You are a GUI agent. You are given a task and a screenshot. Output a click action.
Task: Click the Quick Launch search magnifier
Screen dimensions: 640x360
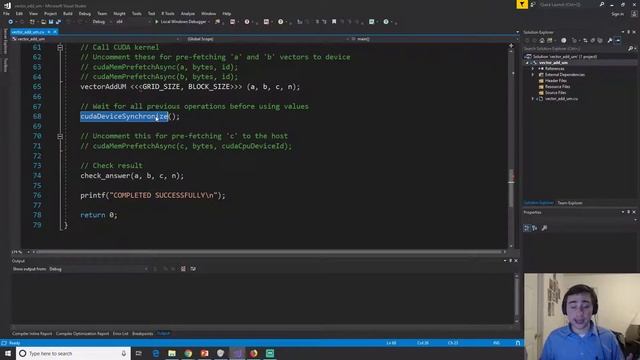602,4
